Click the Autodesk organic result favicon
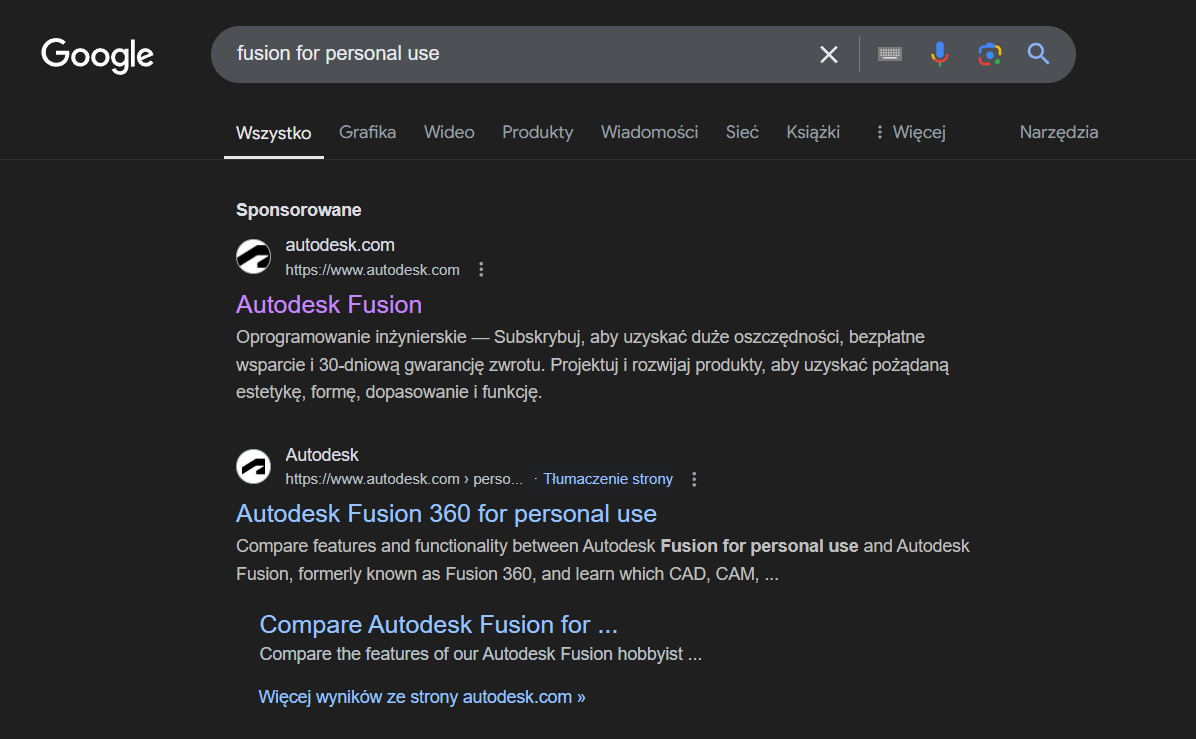 253,466
